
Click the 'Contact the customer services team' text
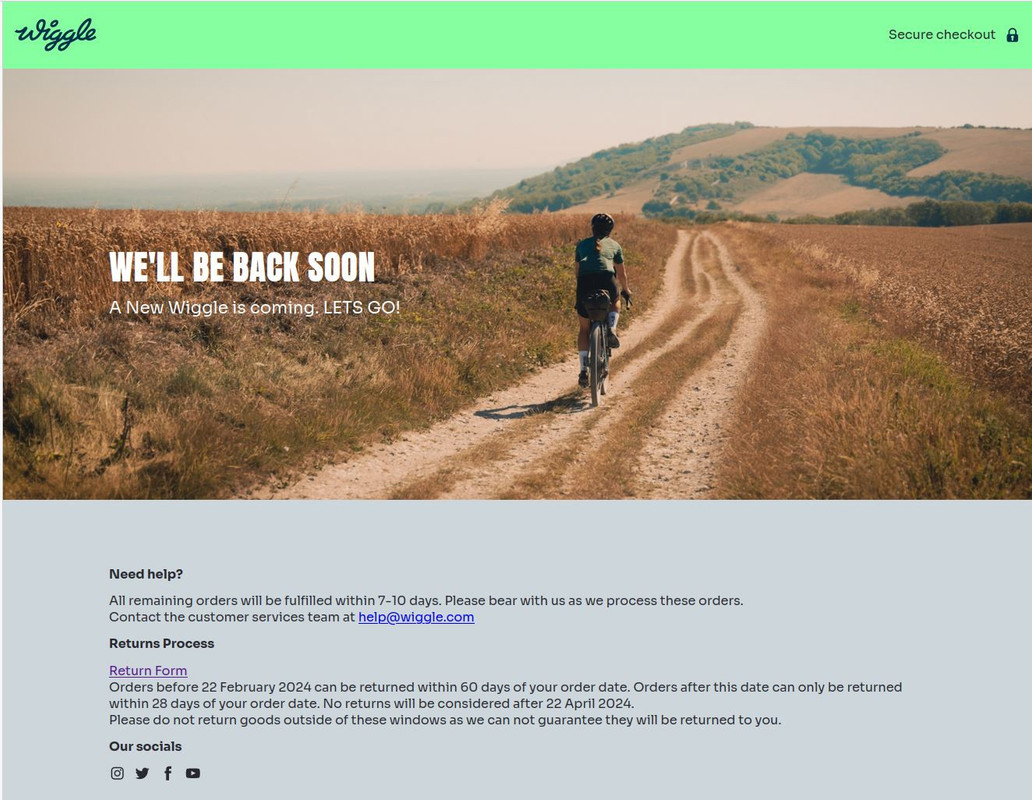pos(232,617)
